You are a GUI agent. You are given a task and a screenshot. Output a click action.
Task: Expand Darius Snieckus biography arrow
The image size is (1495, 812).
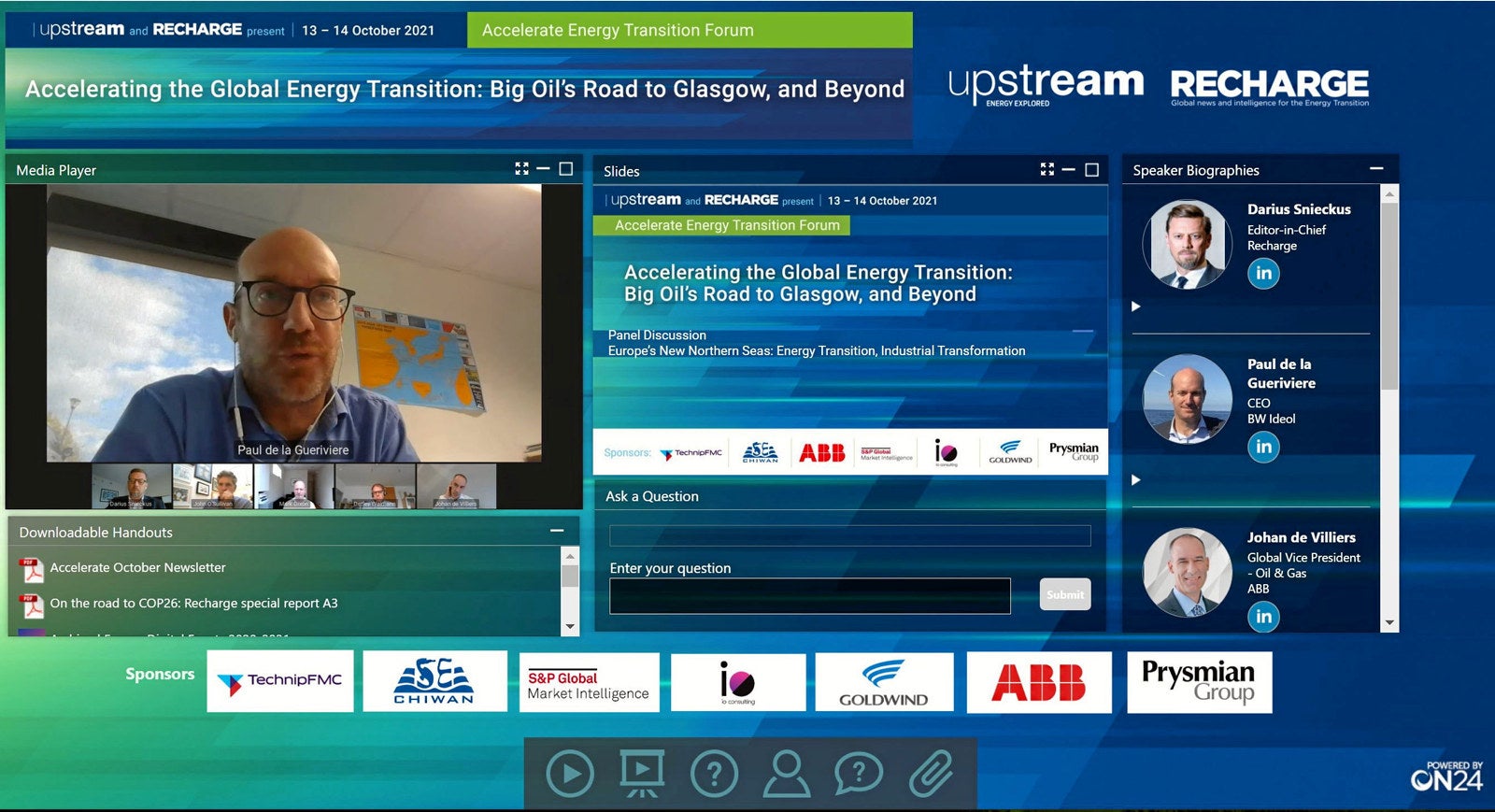click(x=1136, y=306)
